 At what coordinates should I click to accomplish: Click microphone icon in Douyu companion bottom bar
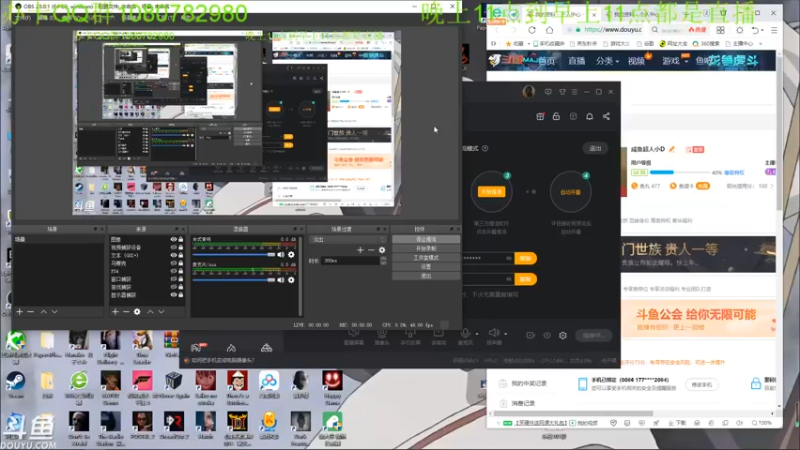click(465, 333)
